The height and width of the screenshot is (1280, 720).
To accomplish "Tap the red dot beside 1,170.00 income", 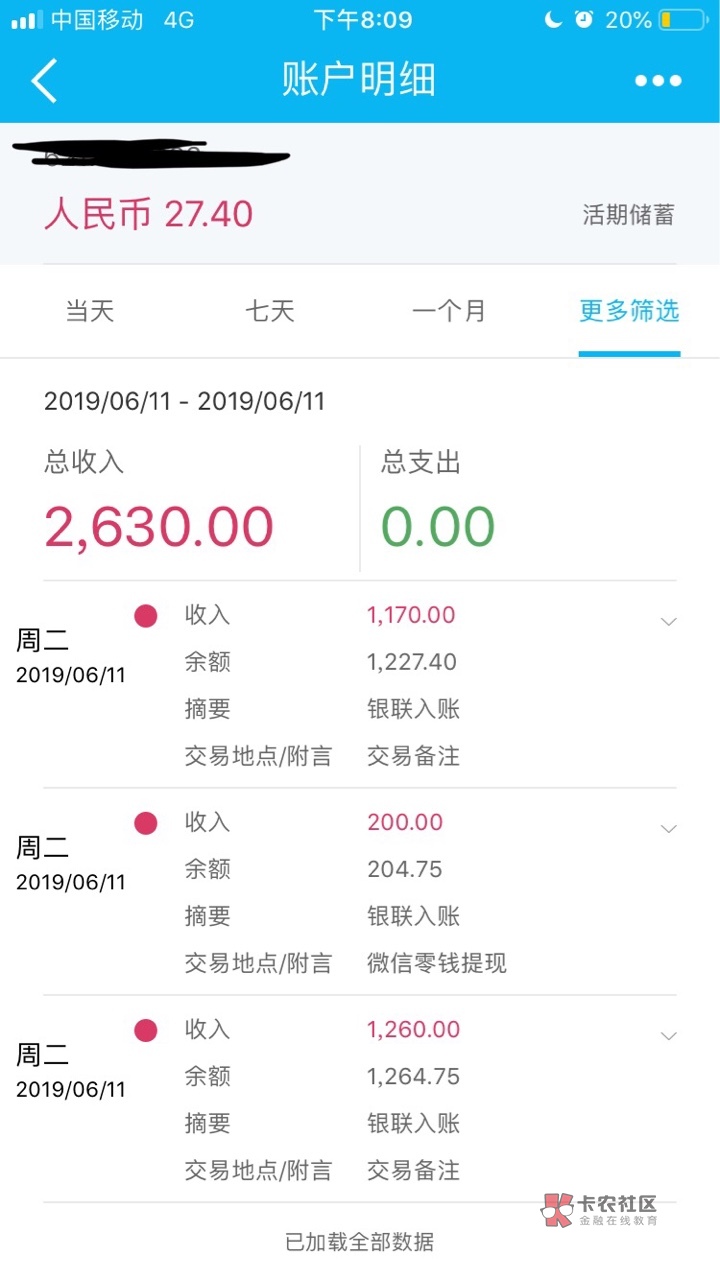I will tap(146, 616).
